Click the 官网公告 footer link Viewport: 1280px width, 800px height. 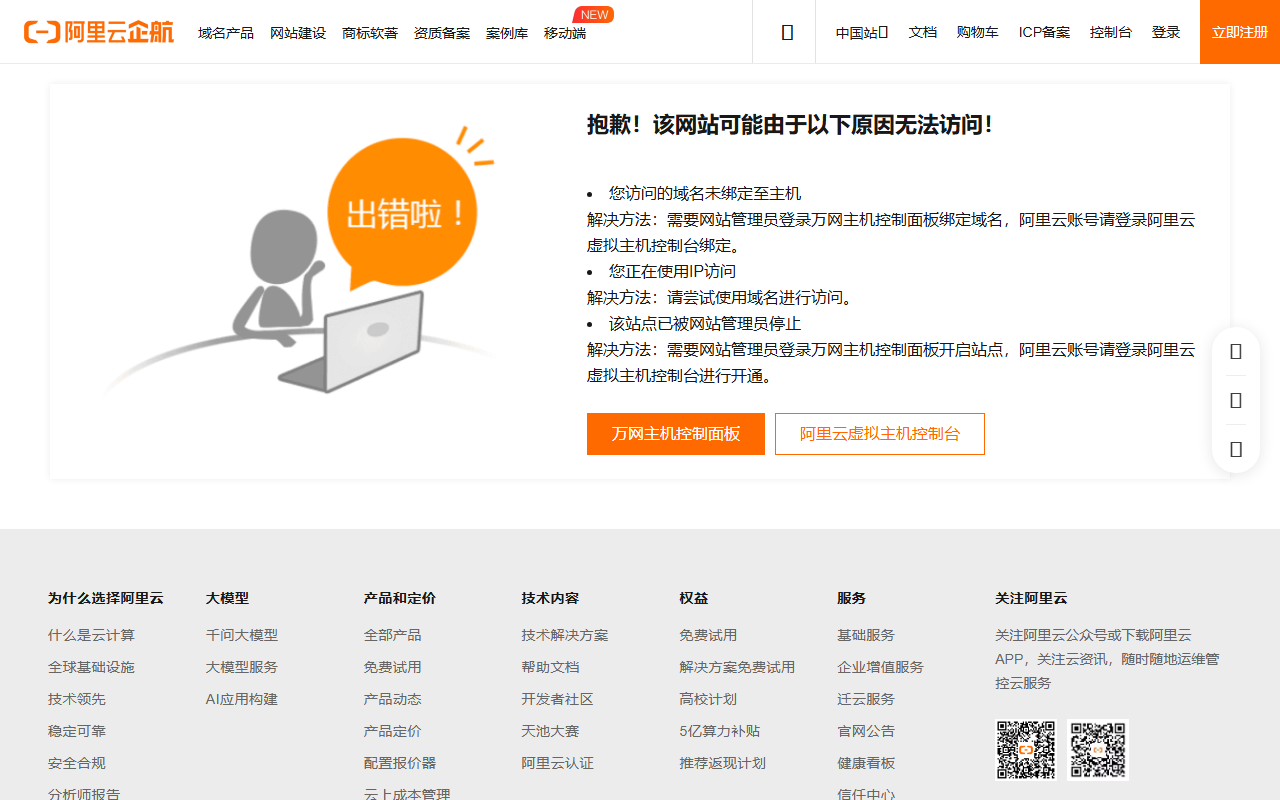click(867, 731)
